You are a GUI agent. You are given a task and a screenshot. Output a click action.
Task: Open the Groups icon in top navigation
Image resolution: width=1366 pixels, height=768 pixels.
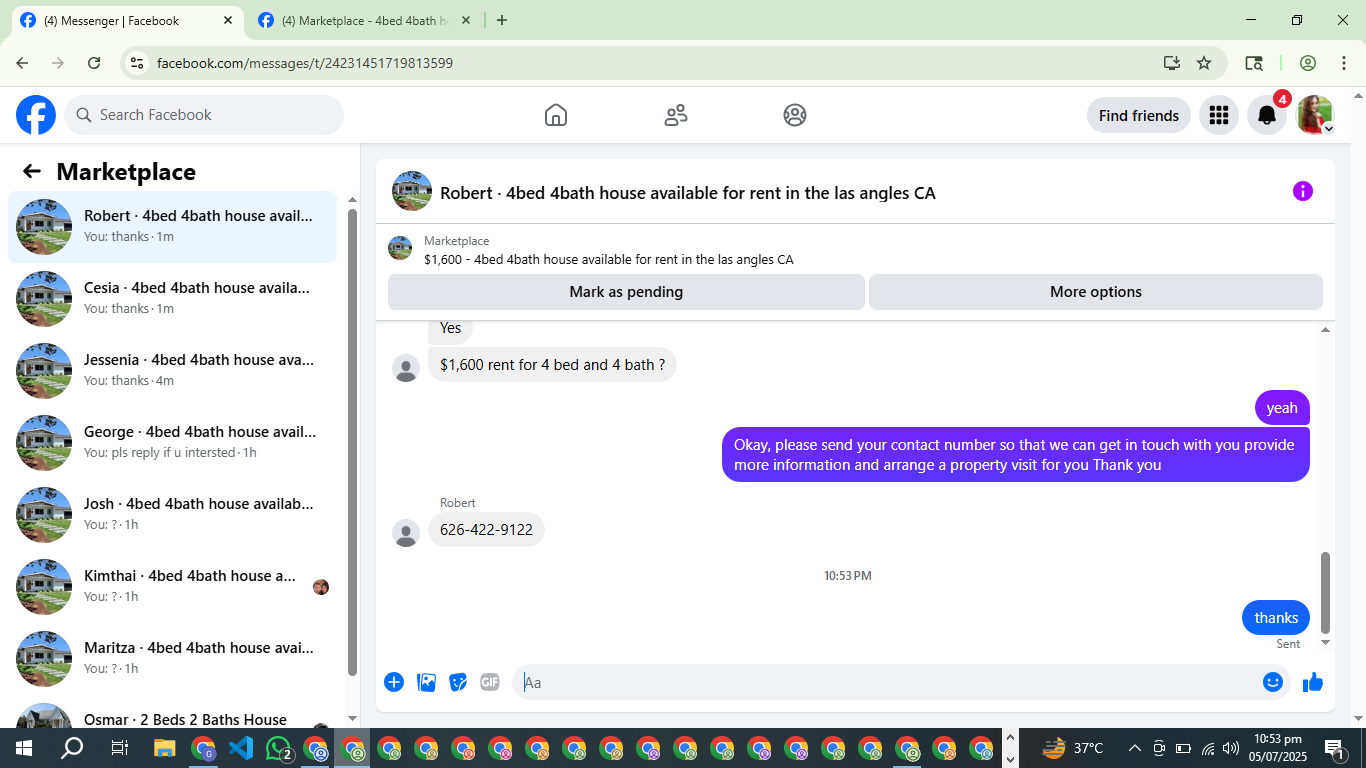tap(795, 115)
